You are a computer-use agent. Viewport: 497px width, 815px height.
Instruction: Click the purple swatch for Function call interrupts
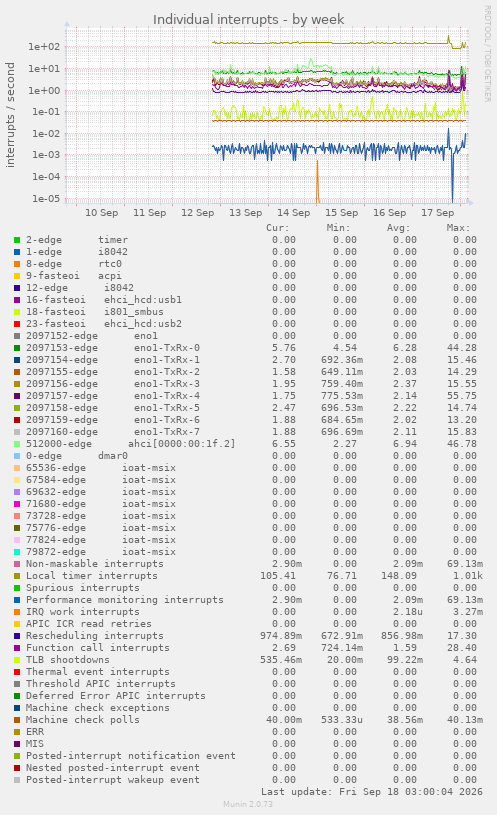17,648
